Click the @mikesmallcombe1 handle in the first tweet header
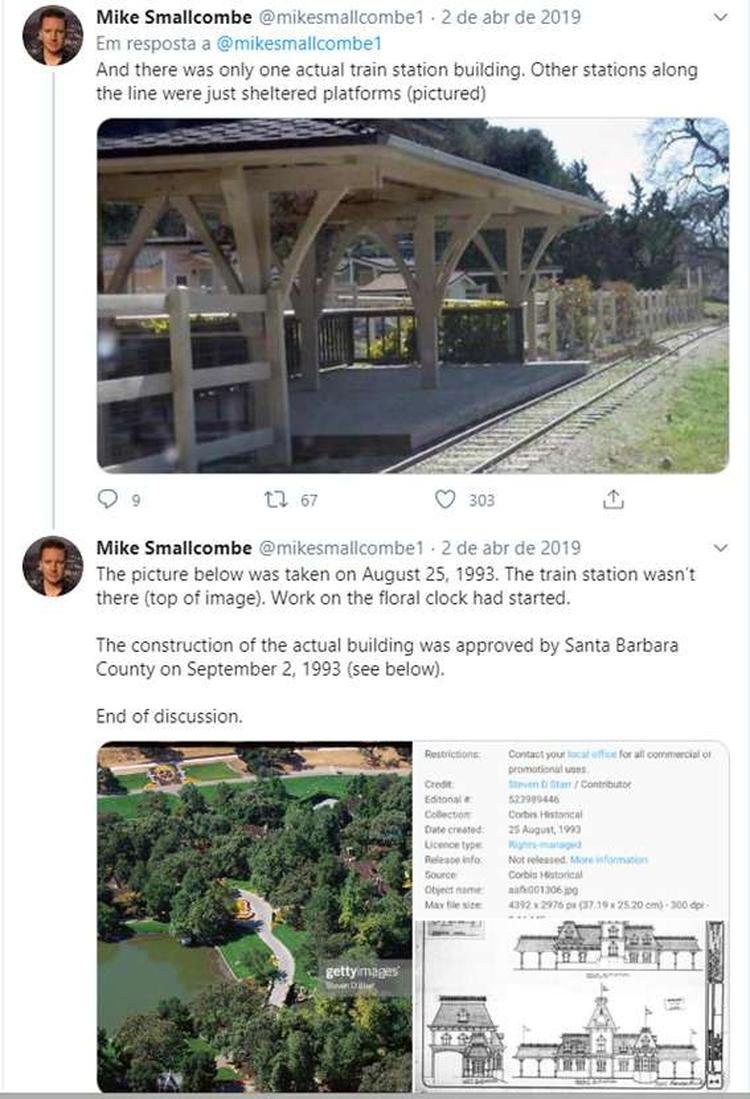The width and height of the screenshot is (750, 1099). point(342,18)
